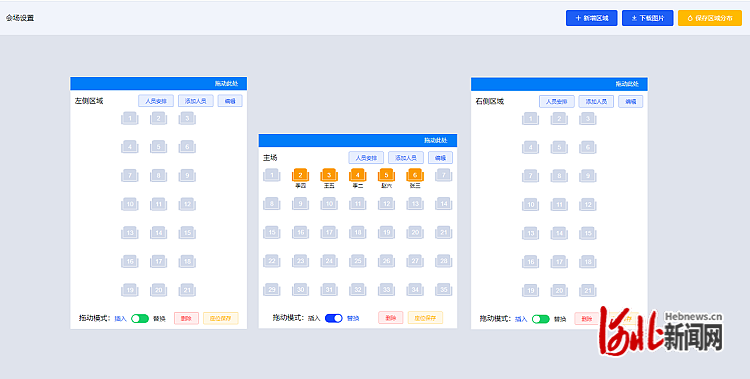The height and width of the screenshot is (379, 750).
Task: Click the 左侧区域 panel title text
Action: click(x=89, y=101)
